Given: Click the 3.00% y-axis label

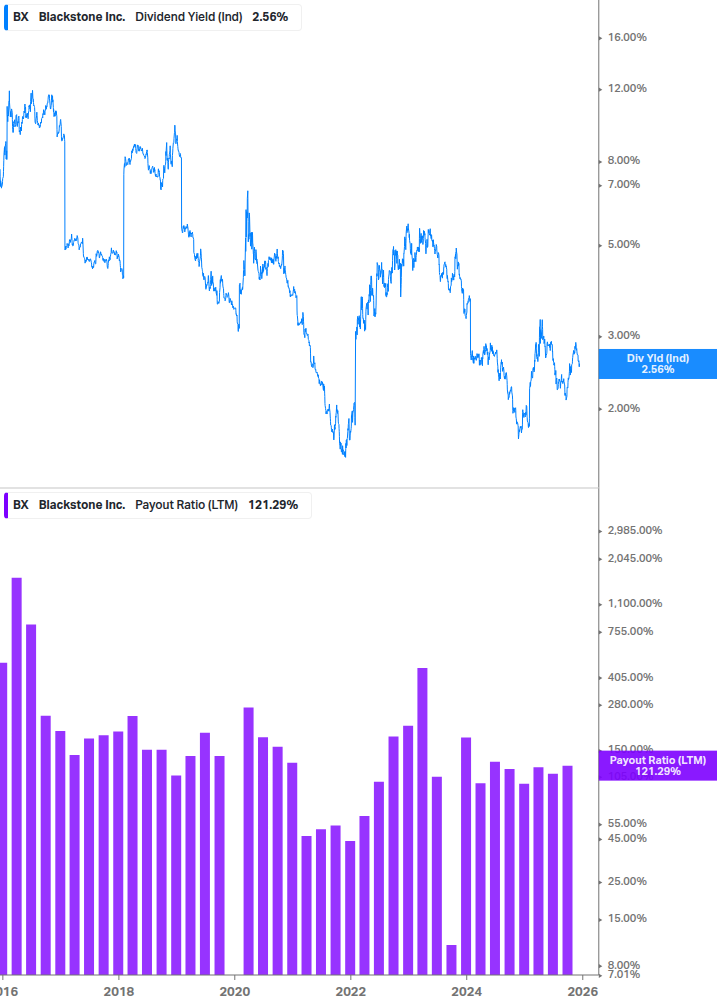Looking at the screenshot, I should click(623, 335).
